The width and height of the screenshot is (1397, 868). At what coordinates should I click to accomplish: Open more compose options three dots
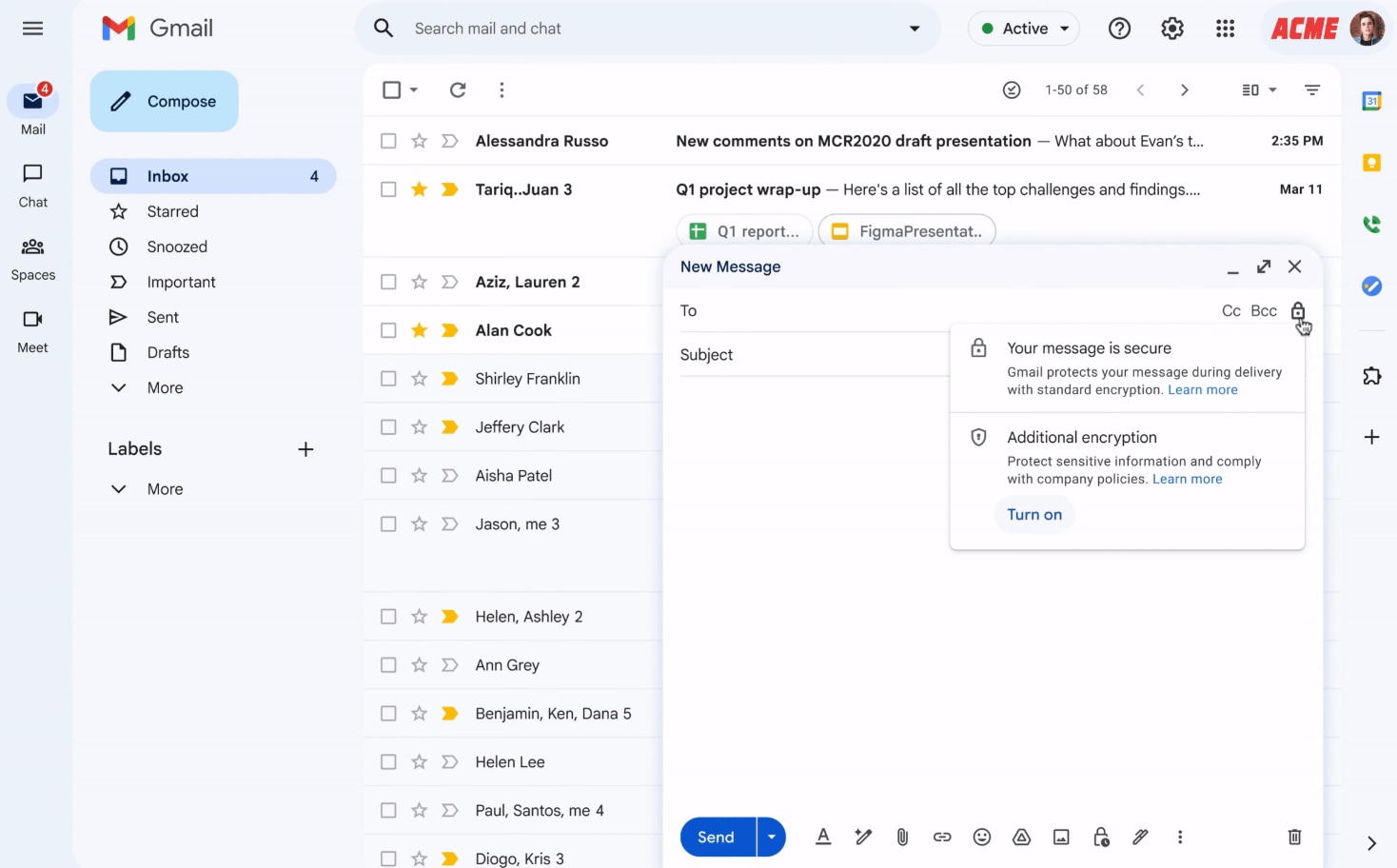click(x=1180, y=837)
